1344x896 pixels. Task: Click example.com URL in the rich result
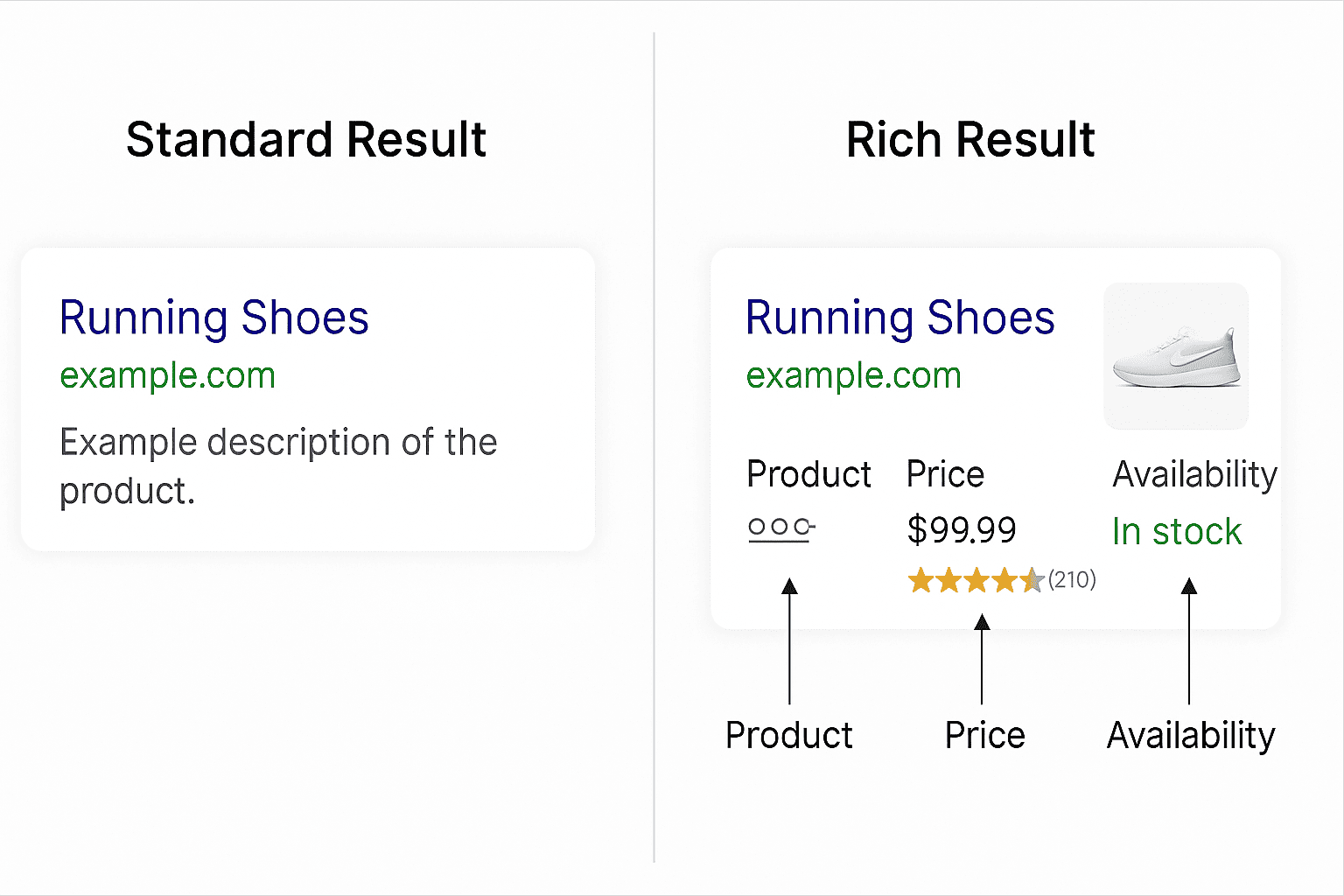(854, 375)
